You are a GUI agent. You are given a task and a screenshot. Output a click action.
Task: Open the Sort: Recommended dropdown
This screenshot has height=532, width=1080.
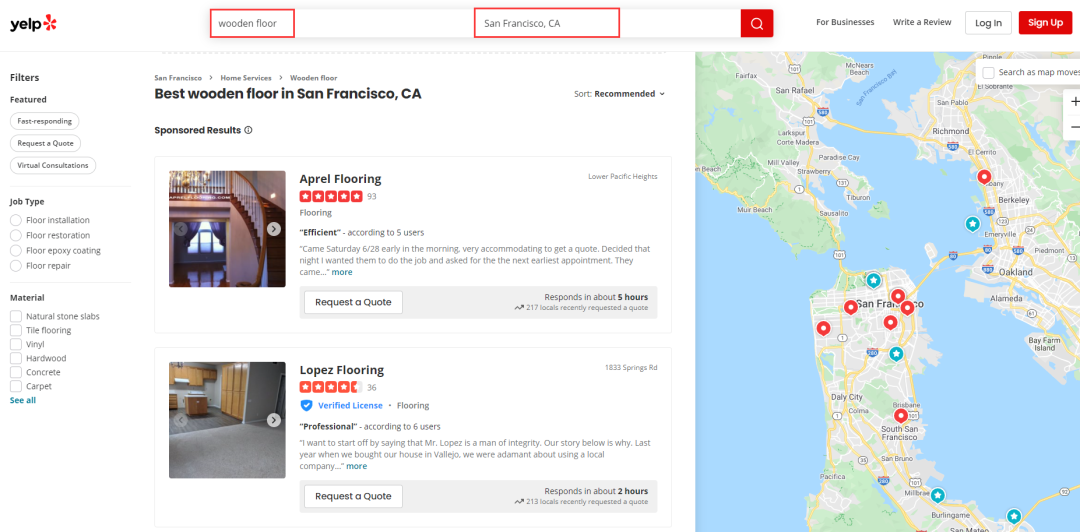620,94
